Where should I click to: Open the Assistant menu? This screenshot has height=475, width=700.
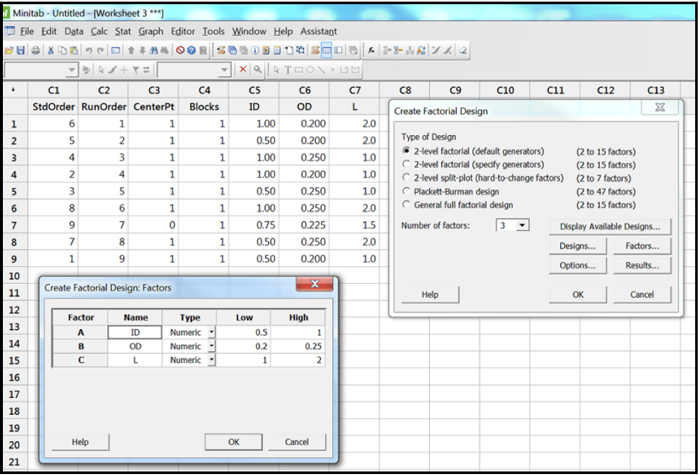(318, 32)
